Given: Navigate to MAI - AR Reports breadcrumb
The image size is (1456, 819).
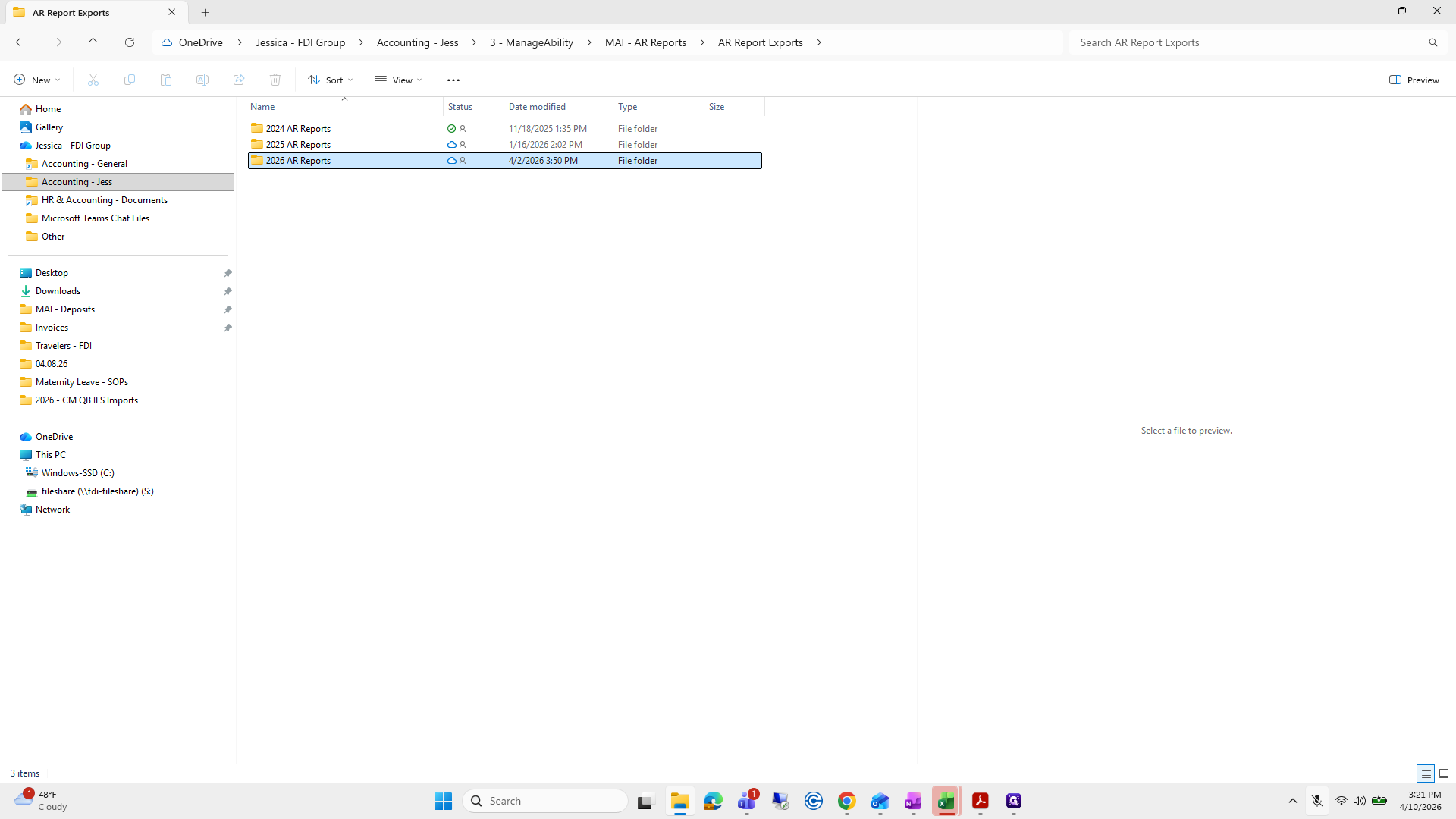Looking at the screenshot, I should (x=645, y=42).
